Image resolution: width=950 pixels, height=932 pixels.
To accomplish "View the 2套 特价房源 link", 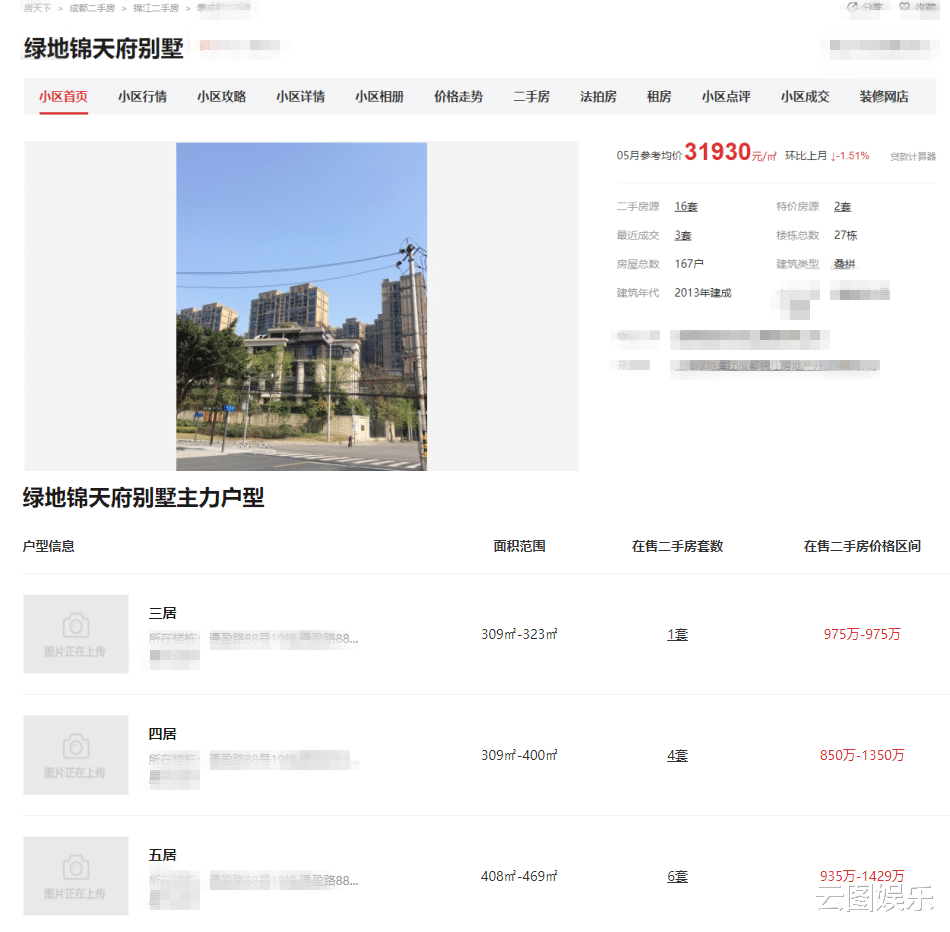I will [x=843, y=206].
